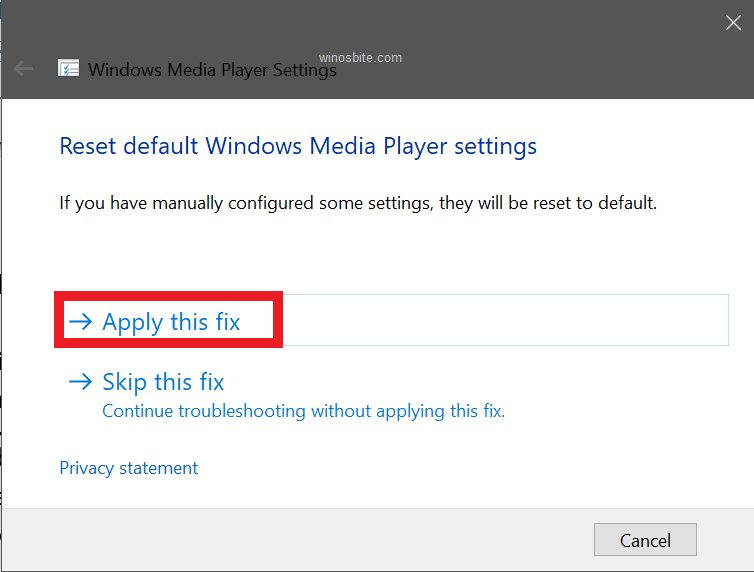Click the arrow icon next to Skip this fix

tap(80, 382)
